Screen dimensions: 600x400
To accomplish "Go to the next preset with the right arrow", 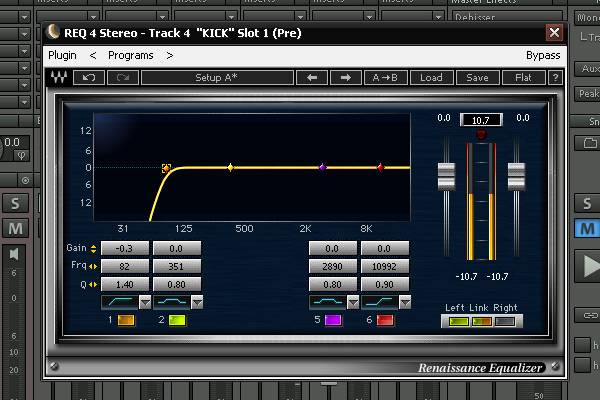I will point(346,78).
